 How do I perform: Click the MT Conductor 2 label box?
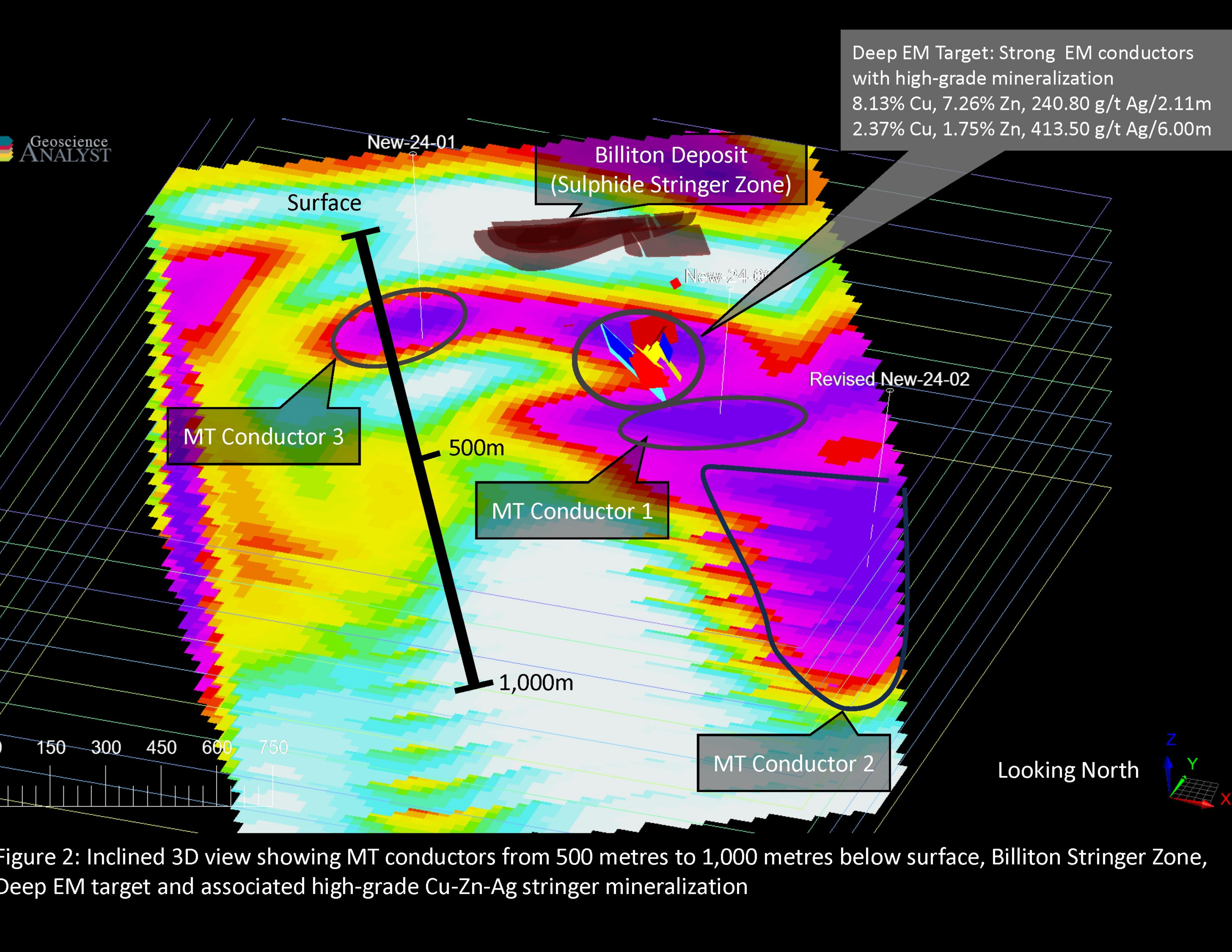tap(794, 763)
